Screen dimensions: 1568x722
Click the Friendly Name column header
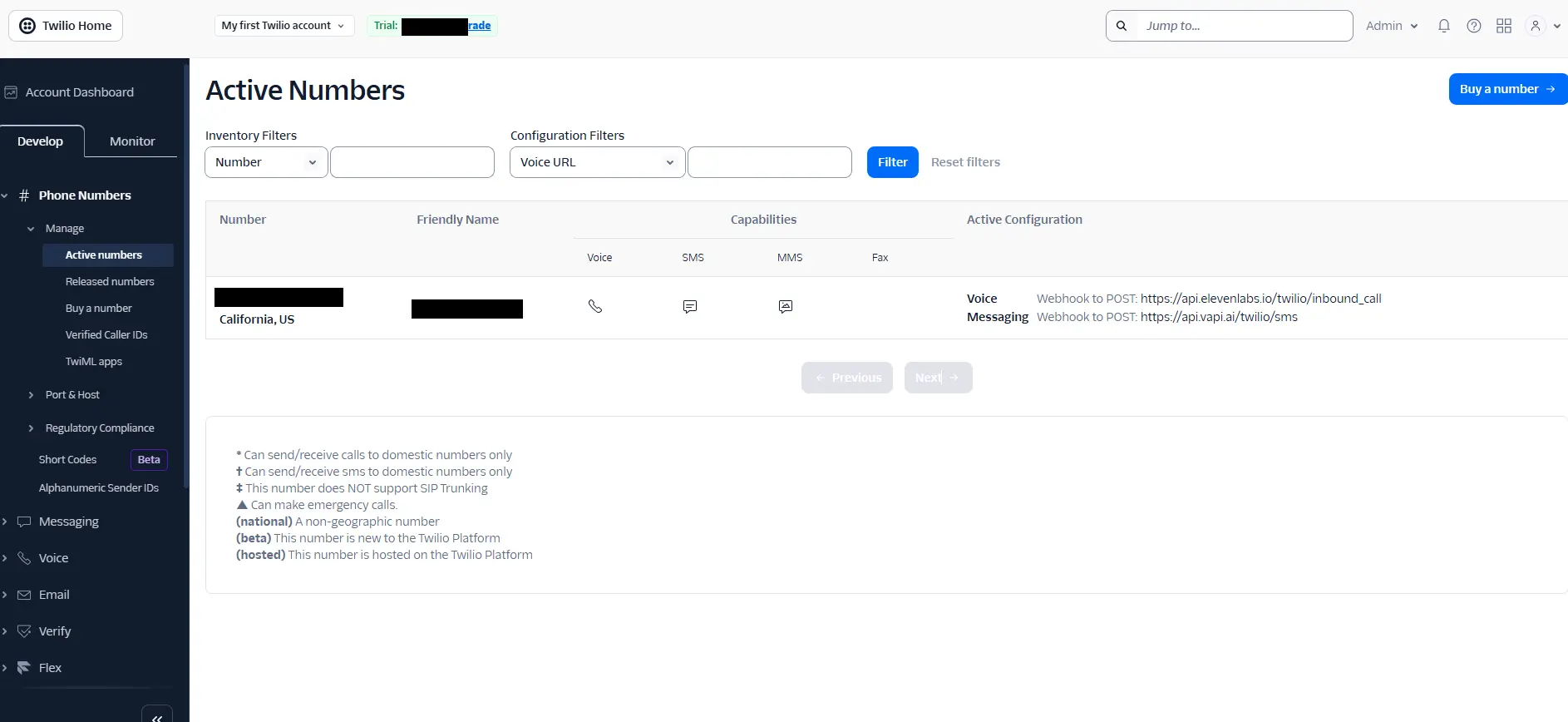(457, 220)
